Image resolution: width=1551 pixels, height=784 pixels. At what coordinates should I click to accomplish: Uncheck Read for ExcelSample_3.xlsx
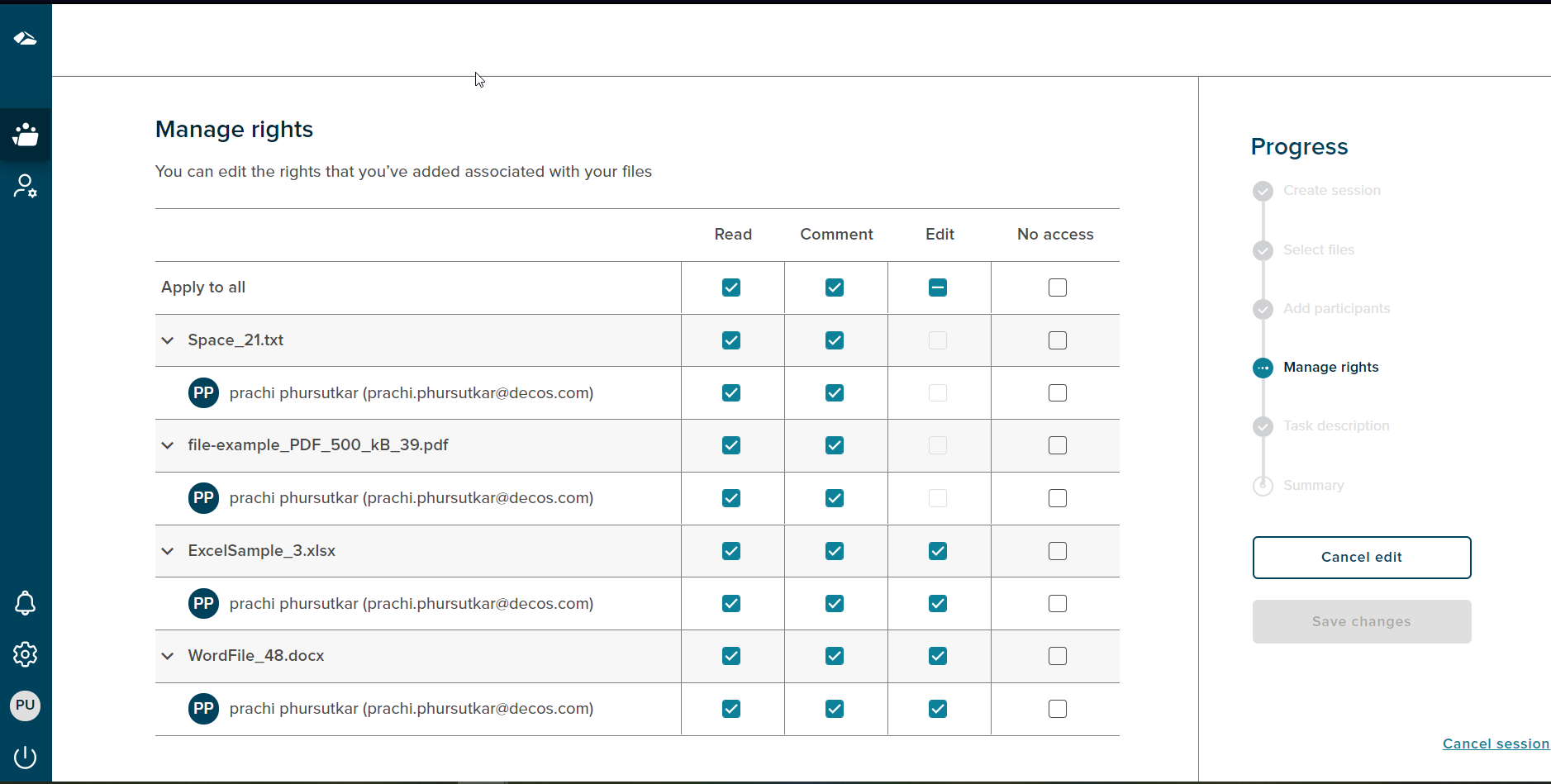[731, 551]
